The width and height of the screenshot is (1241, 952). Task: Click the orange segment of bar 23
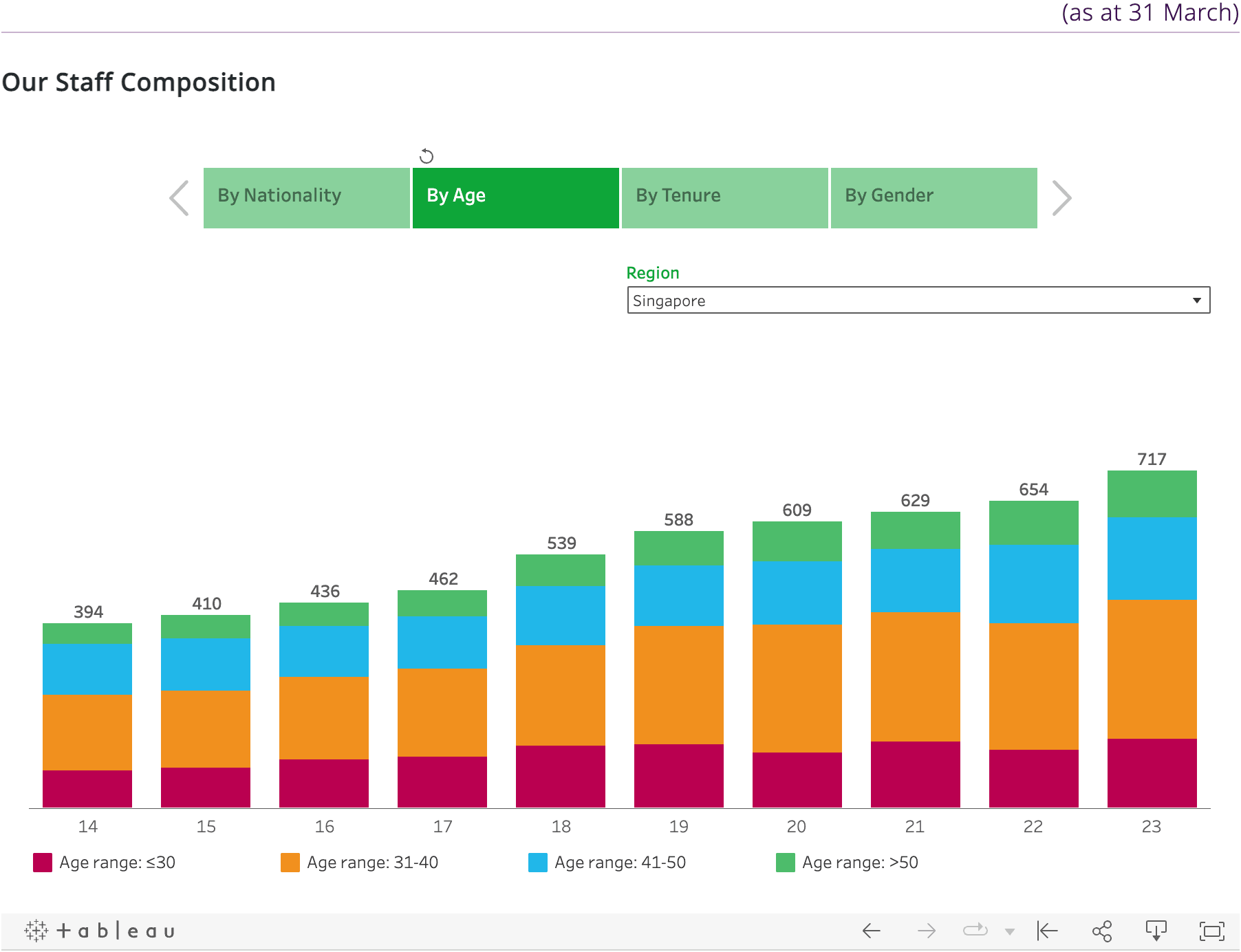(x=1152, y=669)
